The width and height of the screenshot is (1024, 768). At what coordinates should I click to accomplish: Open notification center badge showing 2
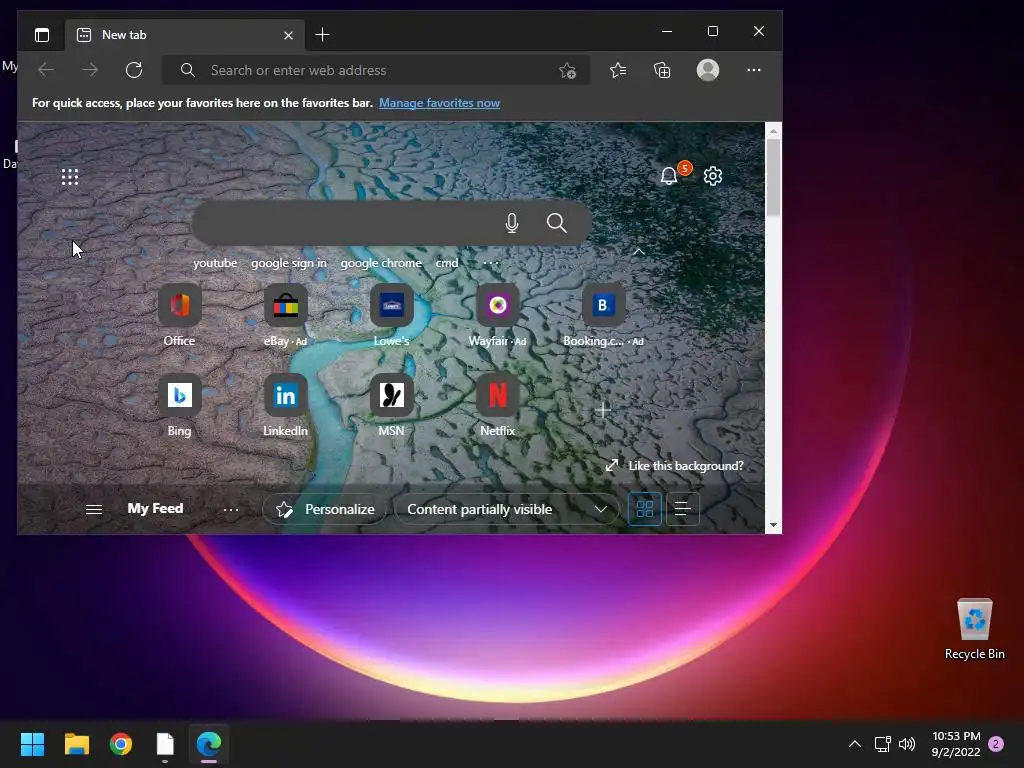click(x=996, y=744)
